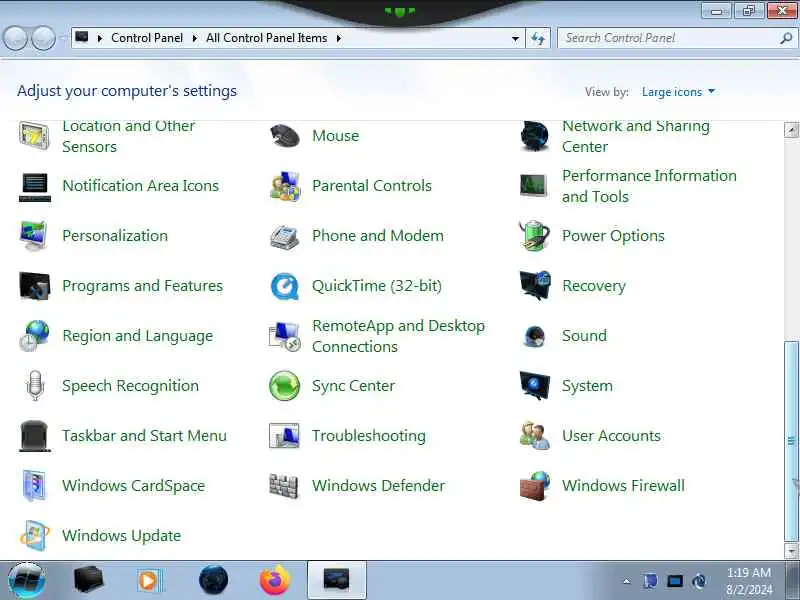Expand the arrow after Control Panel breadcrumb
The height and width of the screenshot is (600, 800).
(194, 38)
